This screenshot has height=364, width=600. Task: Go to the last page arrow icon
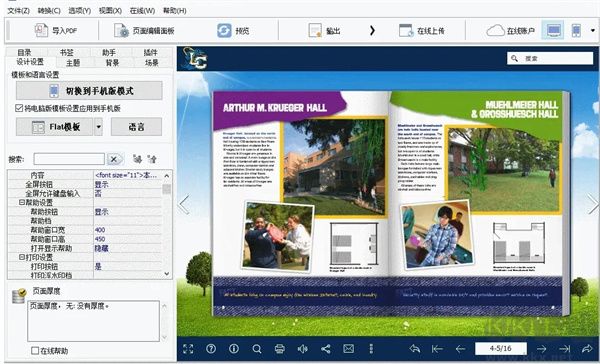(564, 349)
